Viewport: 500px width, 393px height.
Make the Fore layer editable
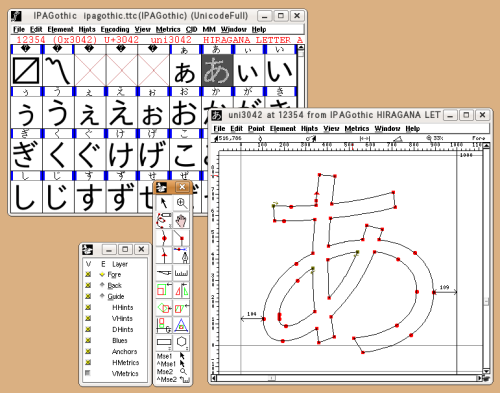pyautogui.click(x=102, y=274)
